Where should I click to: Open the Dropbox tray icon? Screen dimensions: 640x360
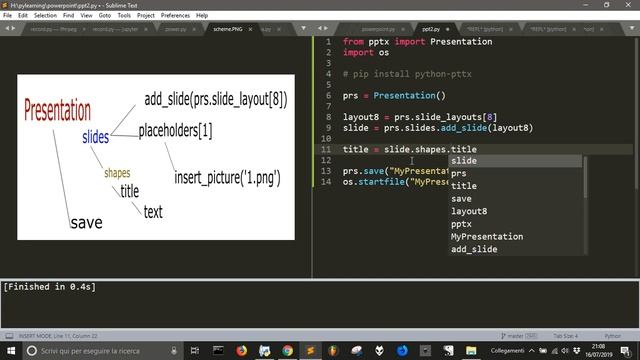click(x=576, y=351)
